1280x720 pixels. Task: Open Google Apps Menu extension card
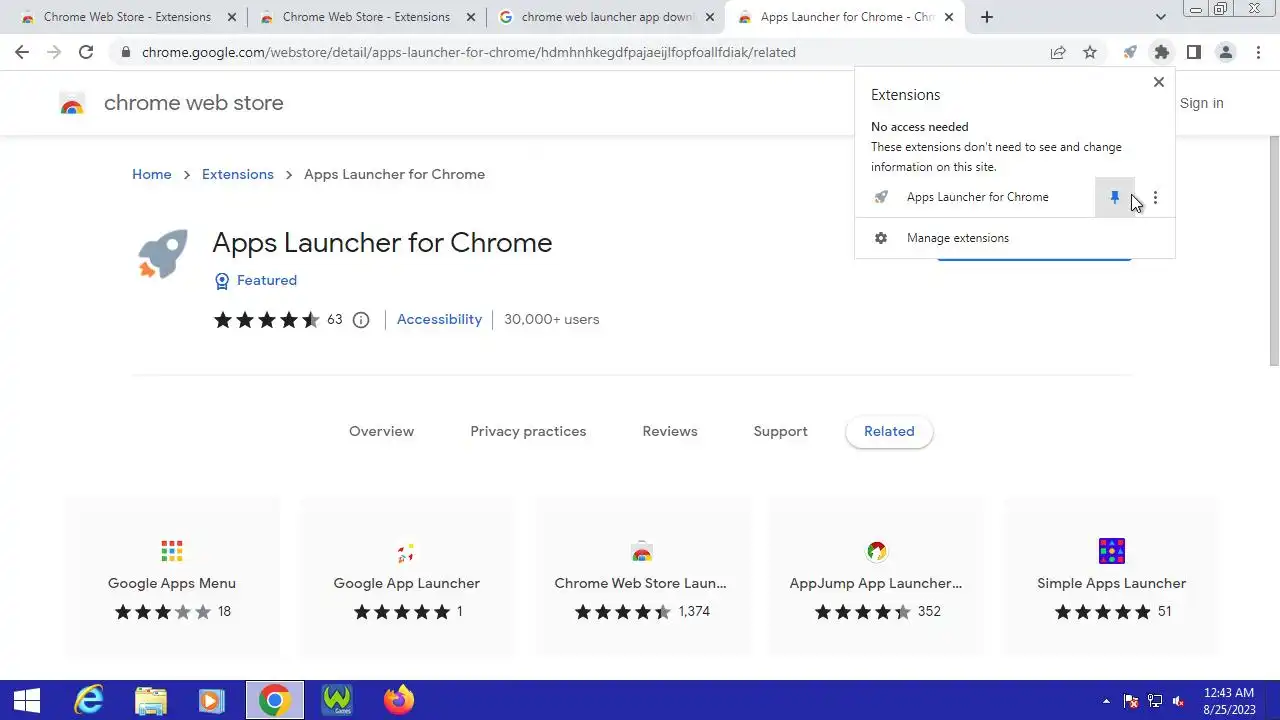(172, 577)
